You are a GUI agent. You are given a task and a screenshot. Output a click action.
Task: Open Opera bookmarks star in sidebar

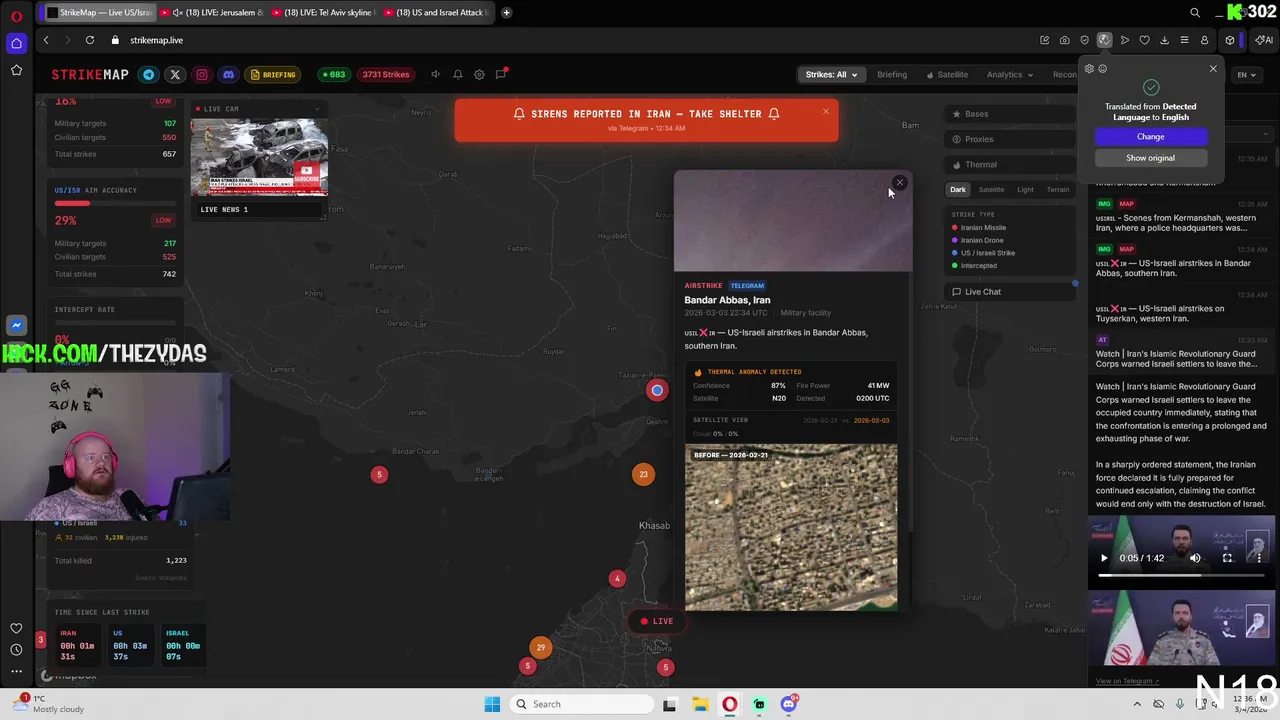16,70
